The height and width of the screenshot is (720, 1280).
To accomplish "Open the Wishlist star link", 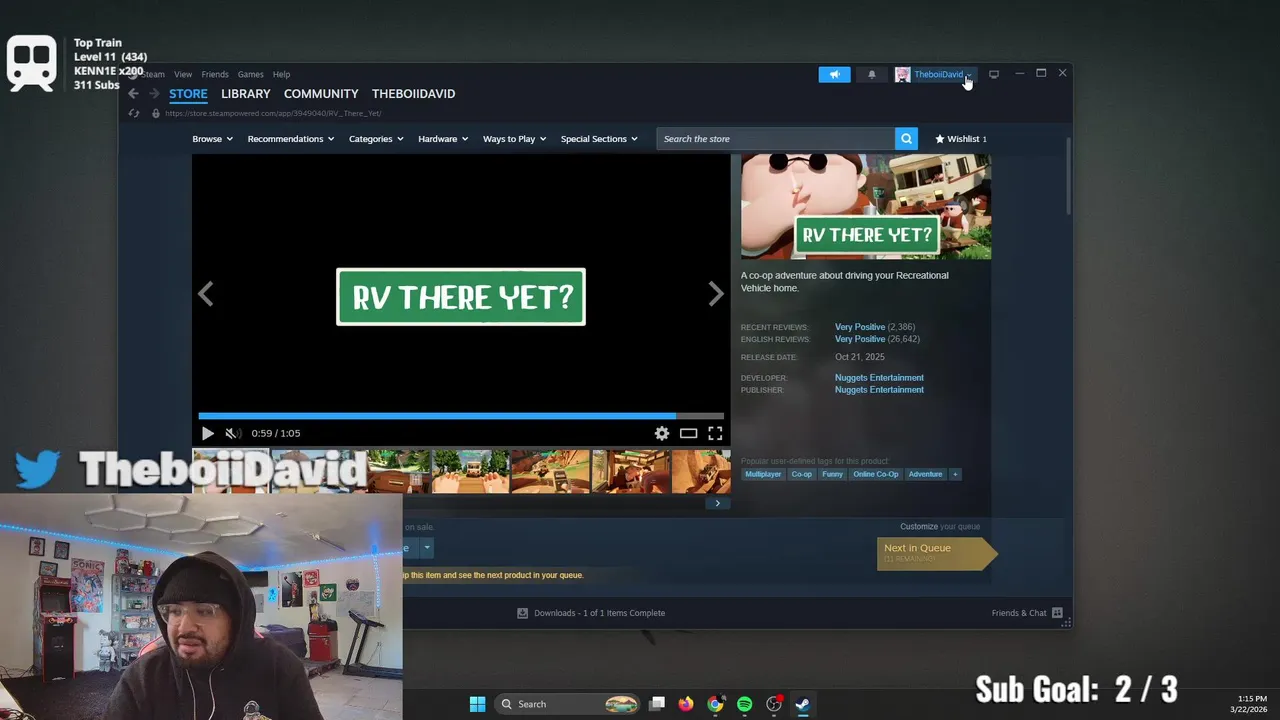I will [961, 139].
